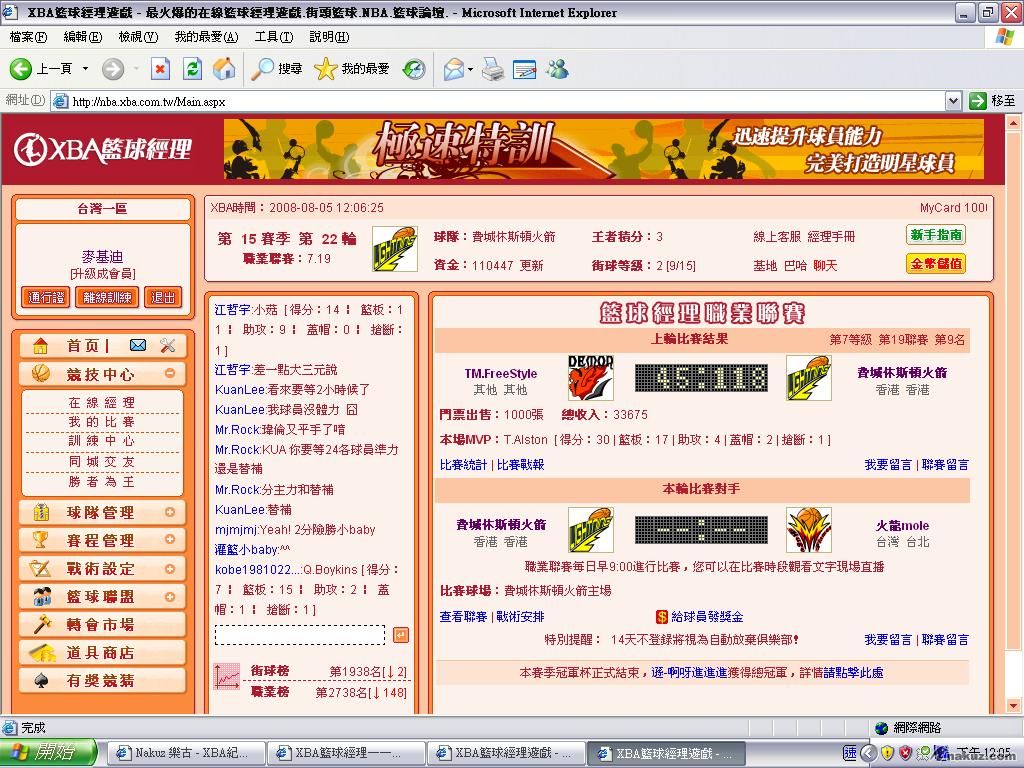Click the Stop loading icon

coord(160,69)
